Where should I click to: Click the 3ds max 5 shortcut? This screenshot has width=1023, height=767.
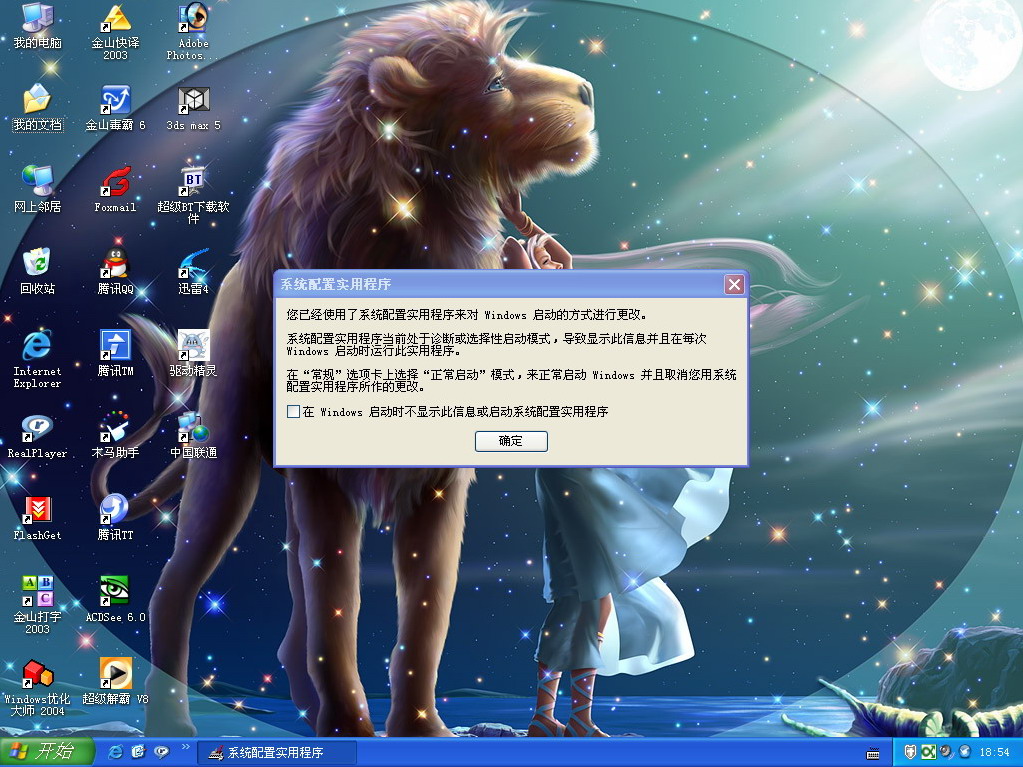point(194,108)
